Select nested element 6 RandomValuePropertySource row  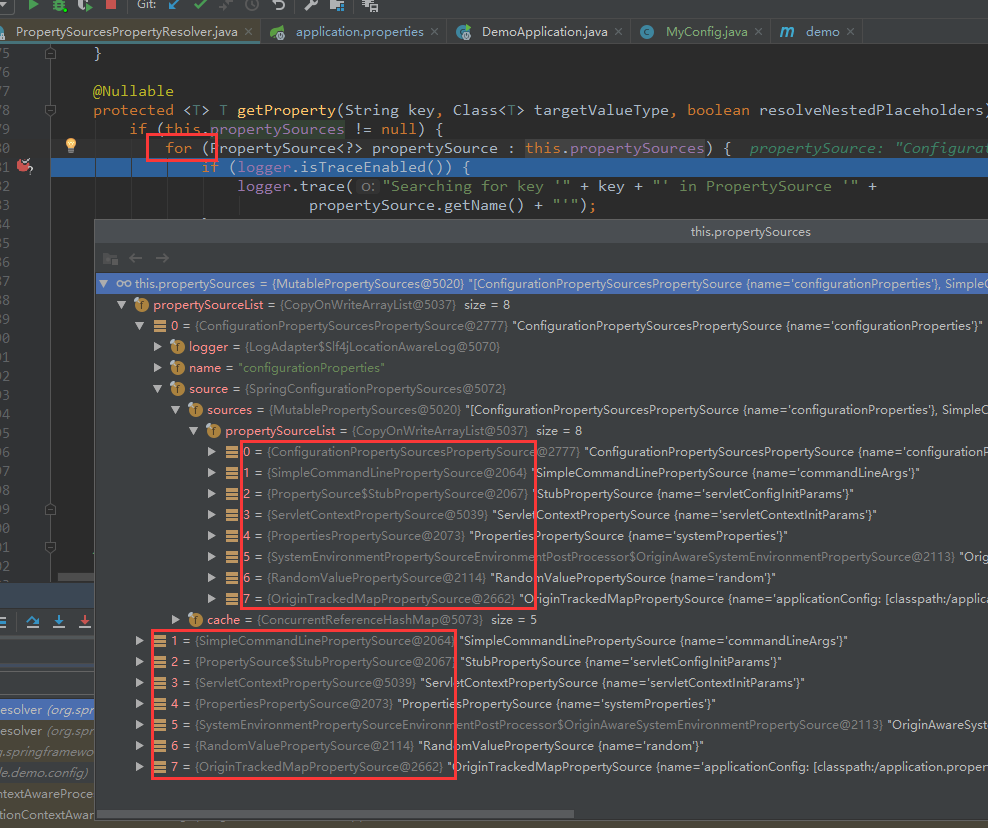tap(542, 578)
